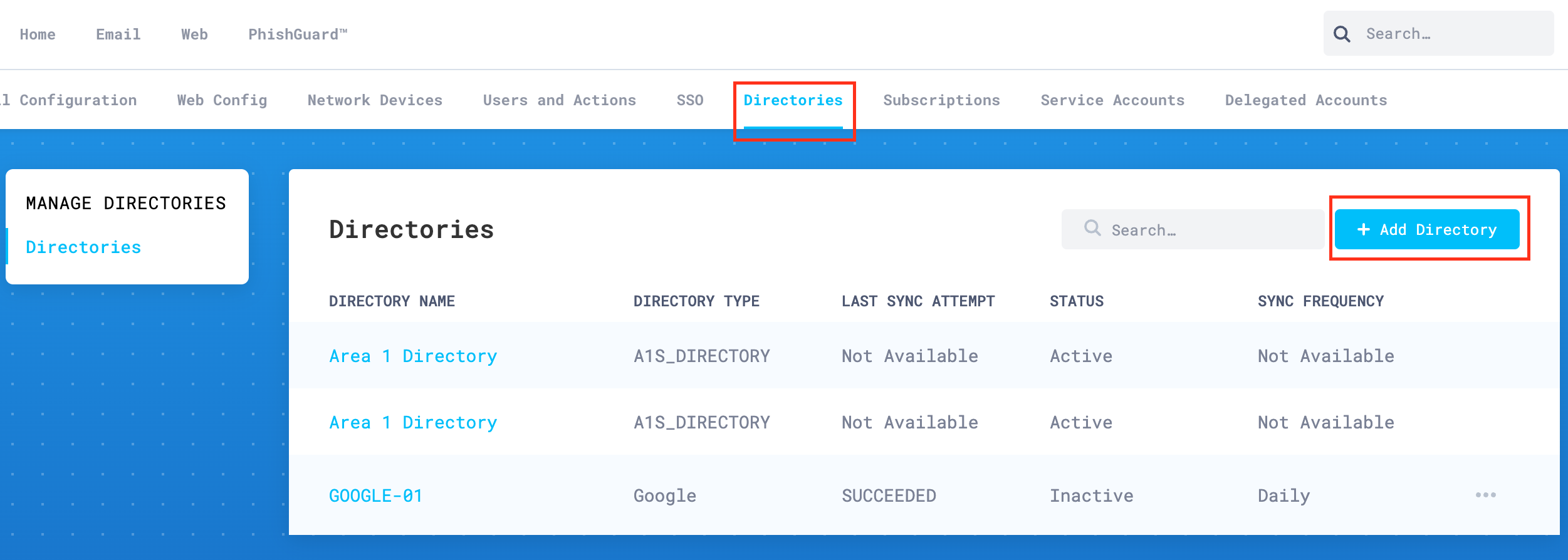Image resolution: width=1568 pixels, height=560 pixels.
Task: Open the GOOGLE-01 row ellipsis menu
Action: coord(1485,495)
